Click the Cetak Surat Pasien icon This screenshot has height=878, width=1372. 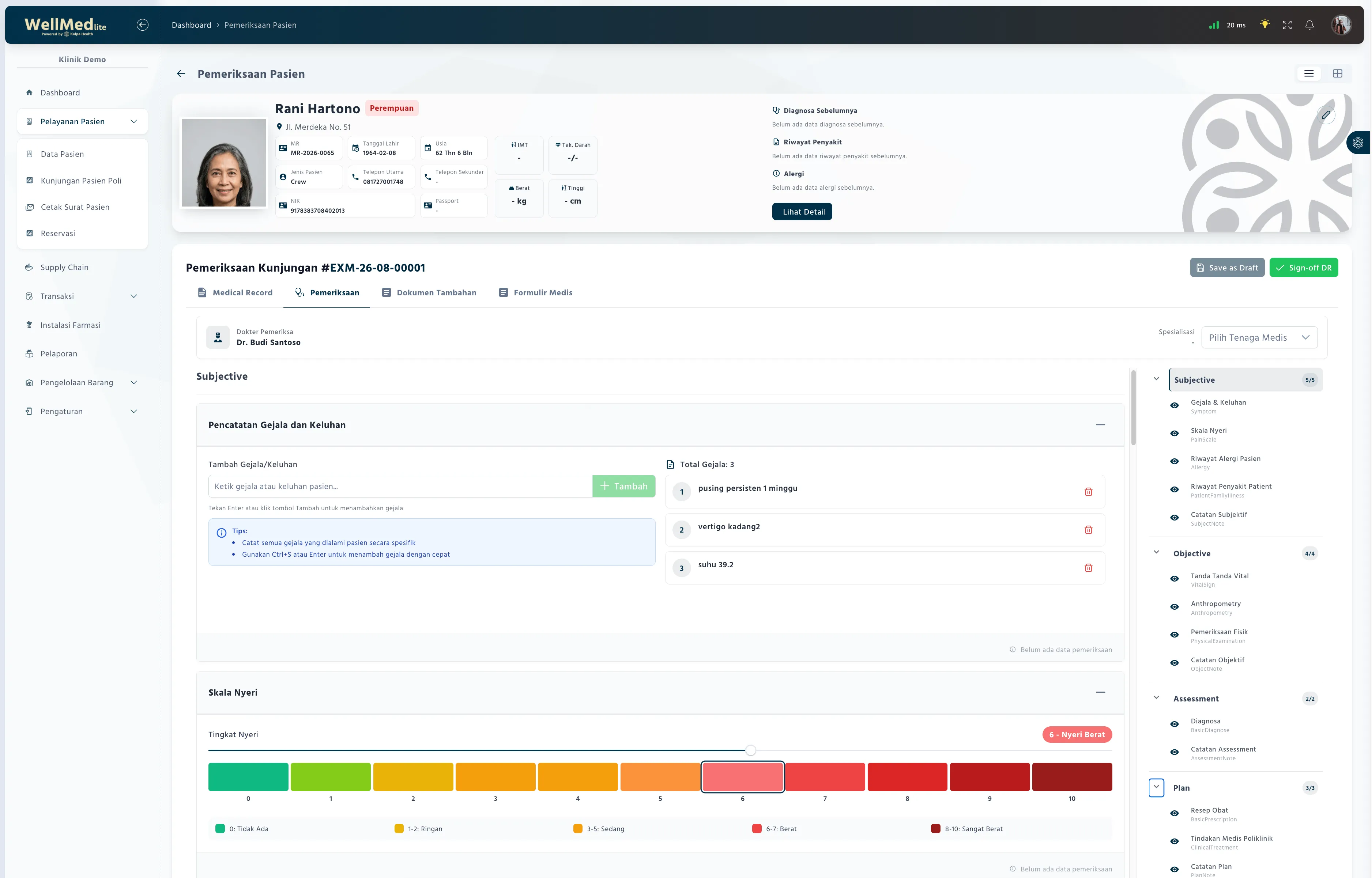click(x=30, y=207)
